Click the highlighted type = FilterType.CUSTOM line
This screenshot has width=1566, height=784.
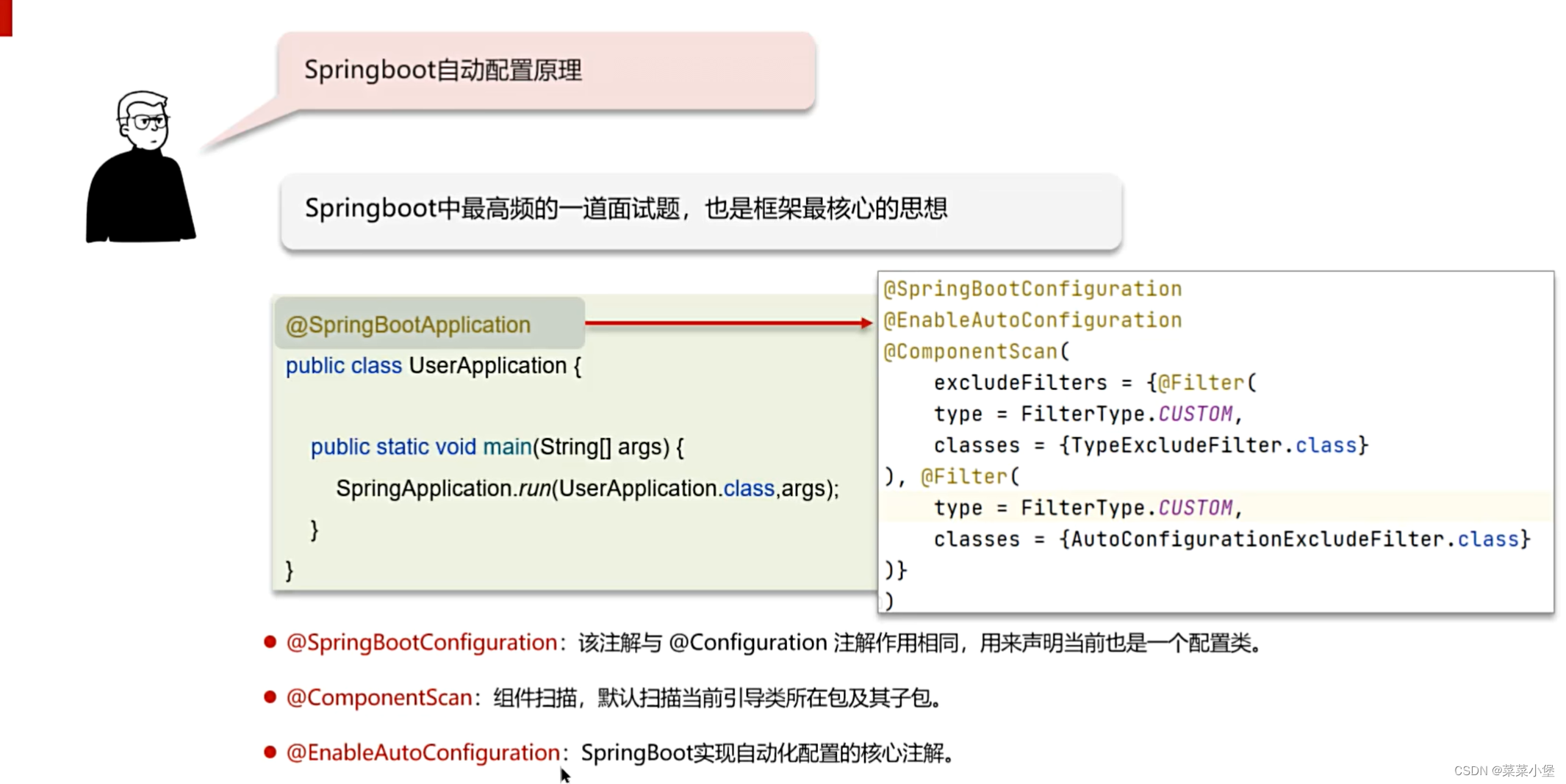pyautogui.click(x=1088, y=508)
